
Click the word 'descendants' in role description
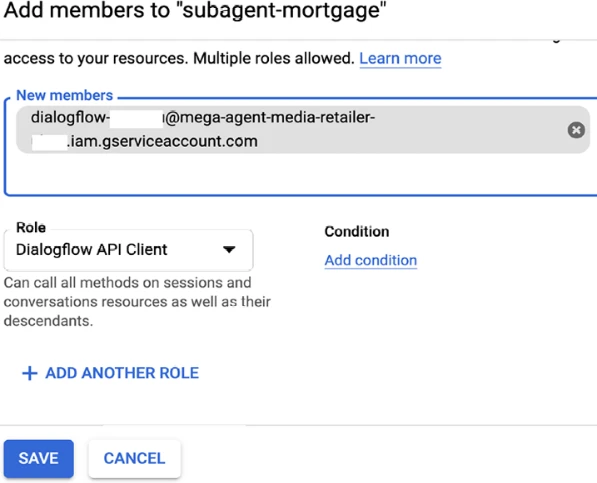(x=48, y=321)
